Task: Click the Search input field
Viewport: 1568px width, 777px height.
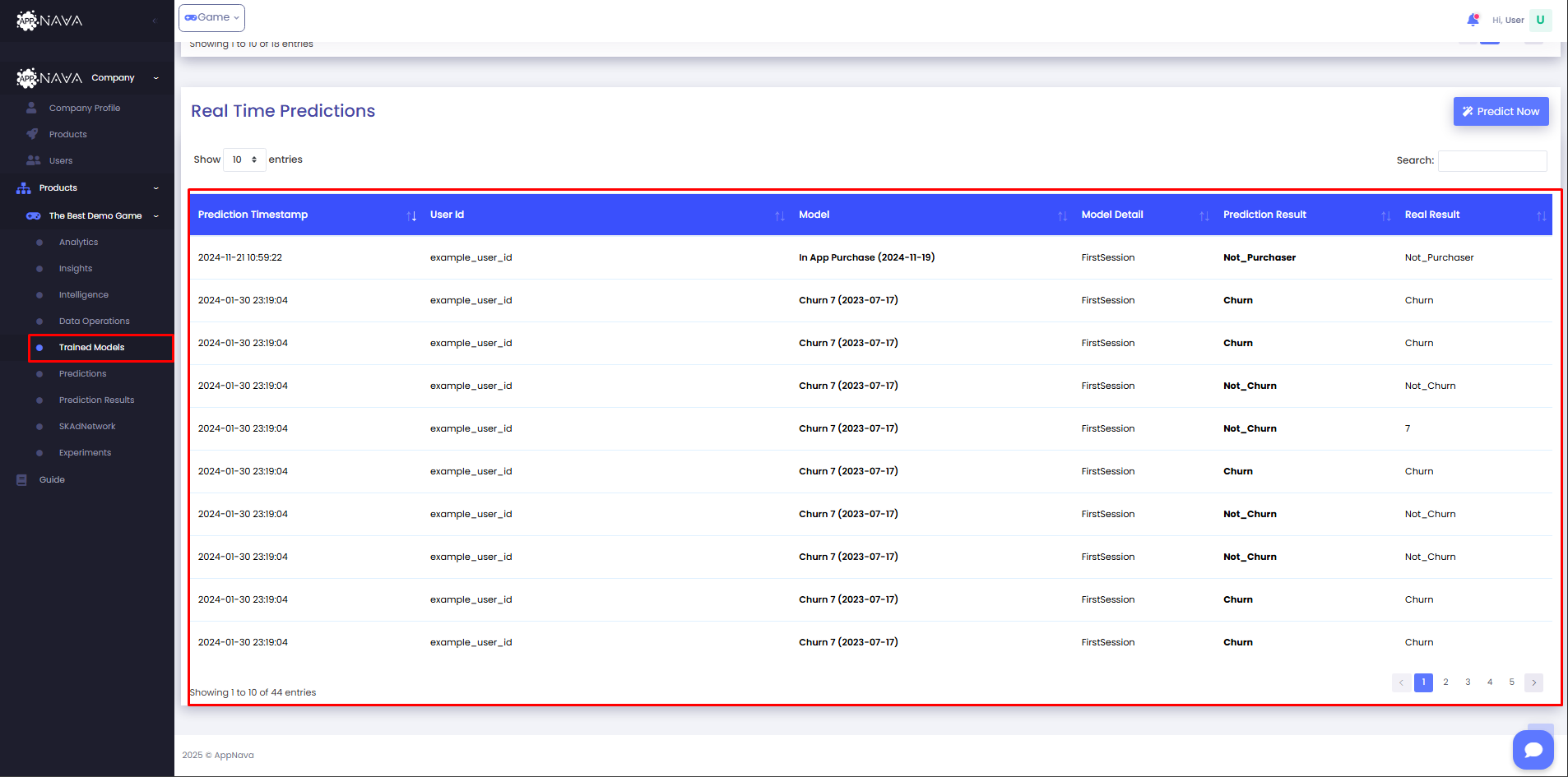Action: pos(1492,160)
